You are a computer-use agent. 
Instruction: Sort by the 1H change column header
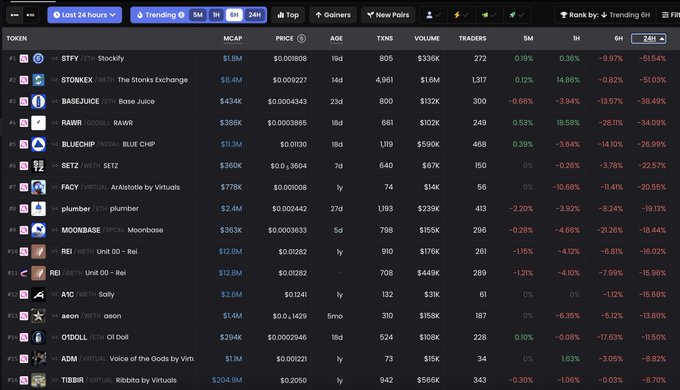576,39
